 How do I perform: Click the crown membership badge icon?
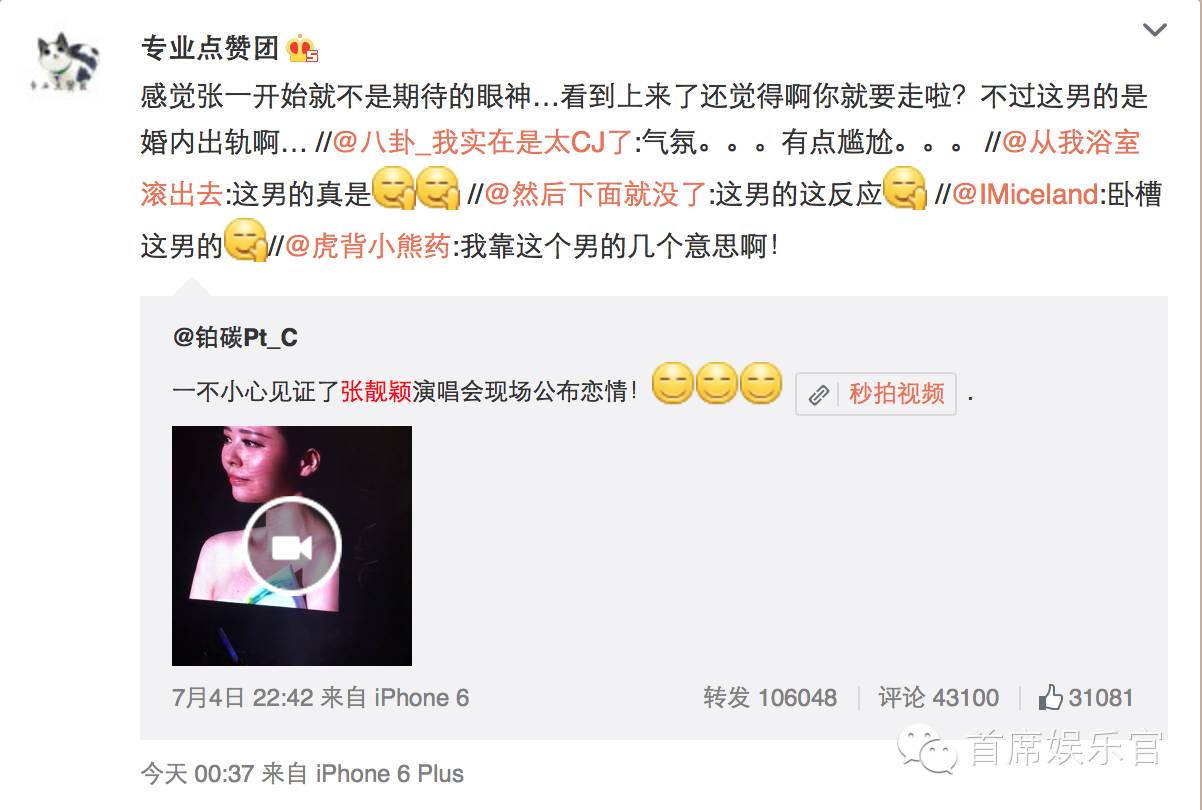[x=302, y=49]
